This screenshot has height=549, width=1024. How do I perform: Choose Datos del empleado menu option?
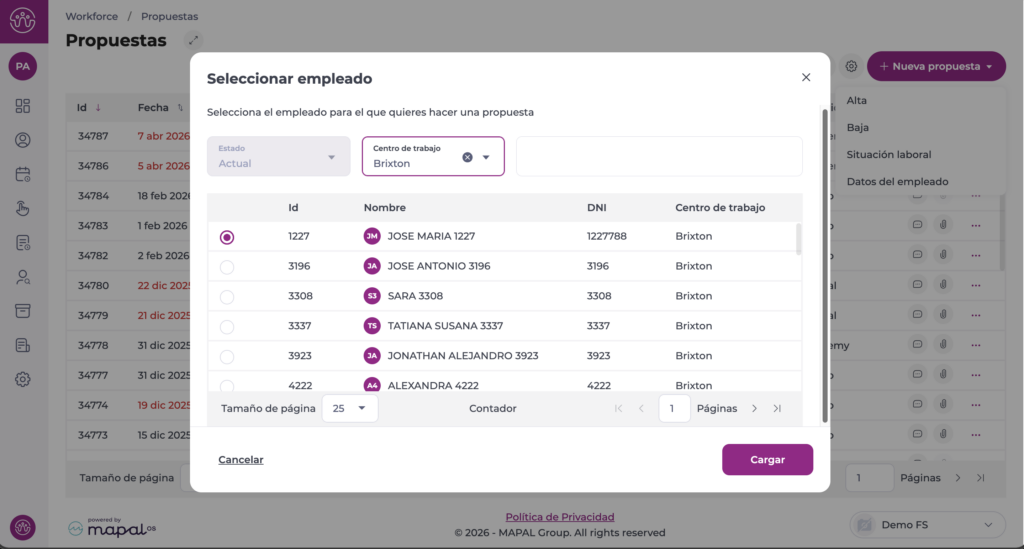pyautogui.click(x=896, y=182)
